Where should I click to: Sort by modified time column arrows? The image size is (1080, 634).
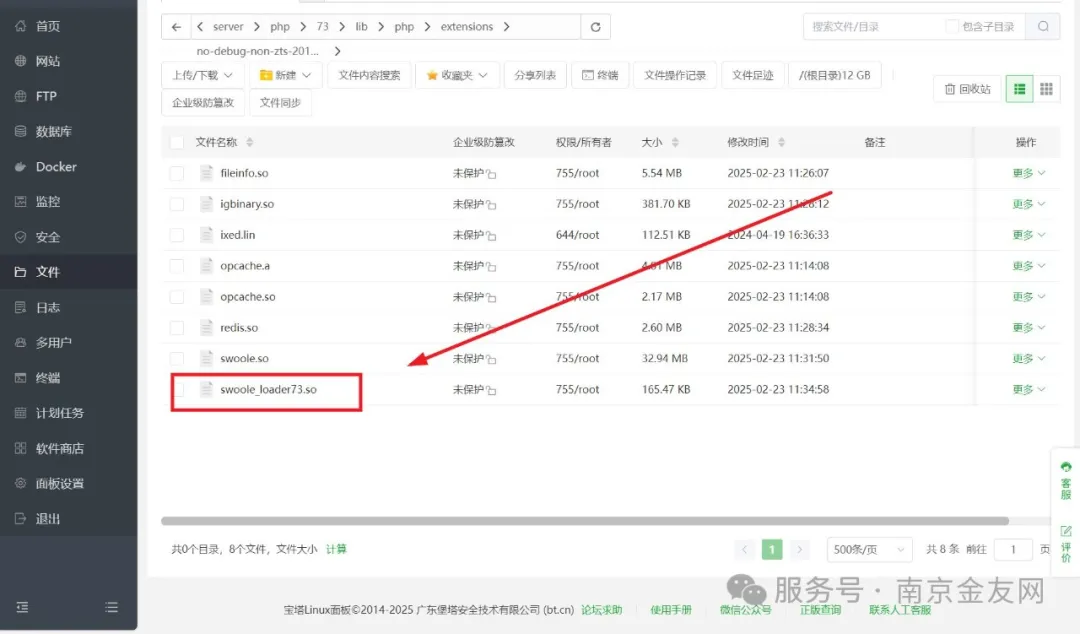781,142
